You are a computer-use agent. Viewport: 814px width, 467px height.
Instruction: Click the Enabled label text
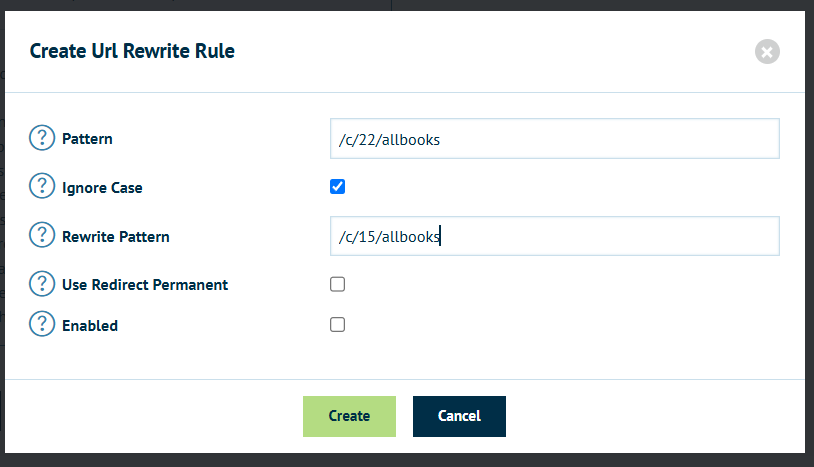(90, 326)
